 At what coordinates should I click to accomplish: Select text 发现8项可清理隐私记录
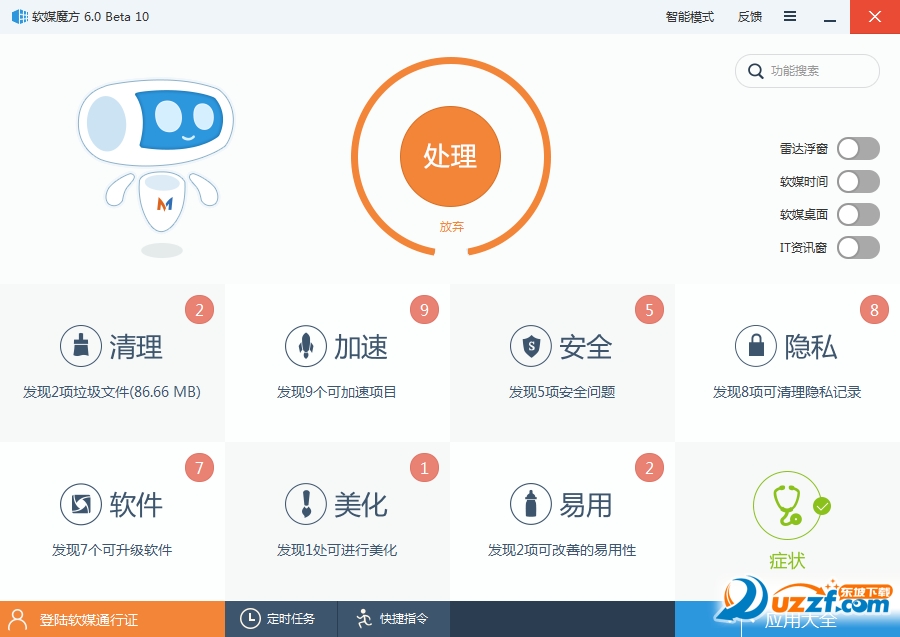[787, 392]
